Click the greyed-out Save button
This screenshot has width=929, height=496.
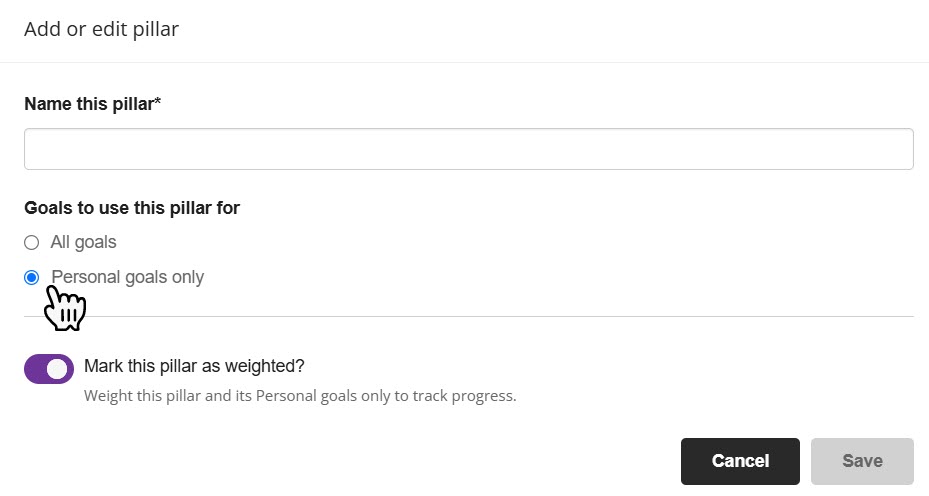pyautogui.click(x=862, y=461)
